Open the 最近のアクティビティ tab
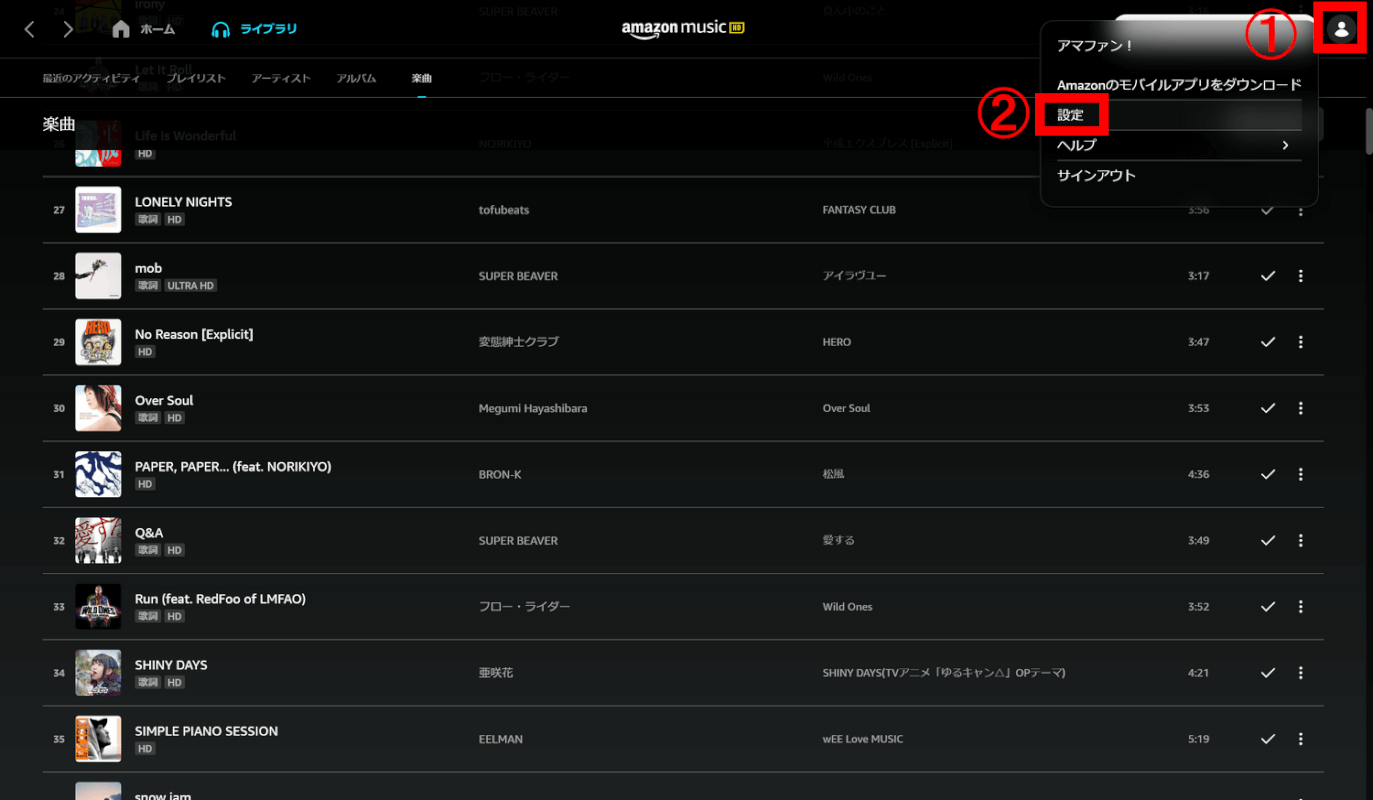This screenshot has width=1373, height=800. pyautogui.click(x=91, y=78)
